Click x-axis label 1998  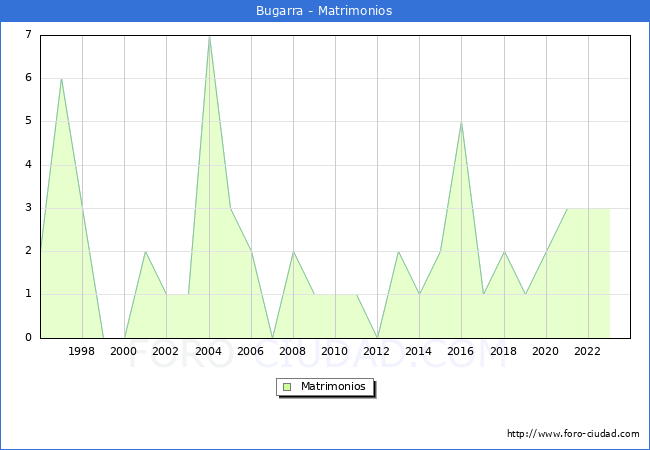pos(82,351)
